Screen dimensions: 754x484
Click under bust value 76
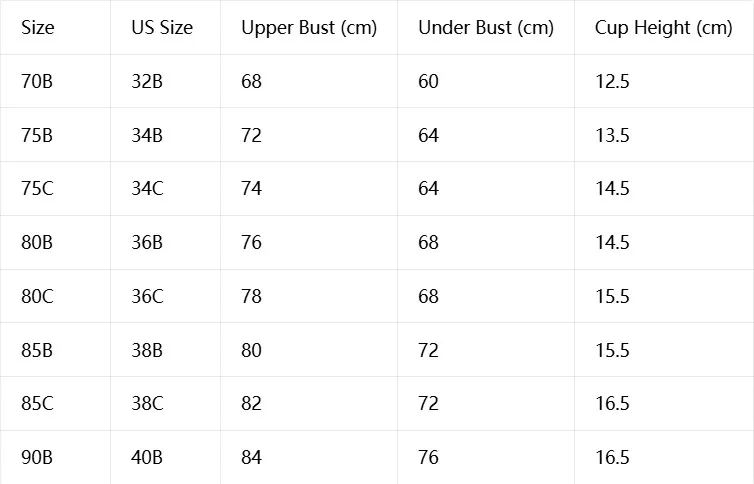428,457
